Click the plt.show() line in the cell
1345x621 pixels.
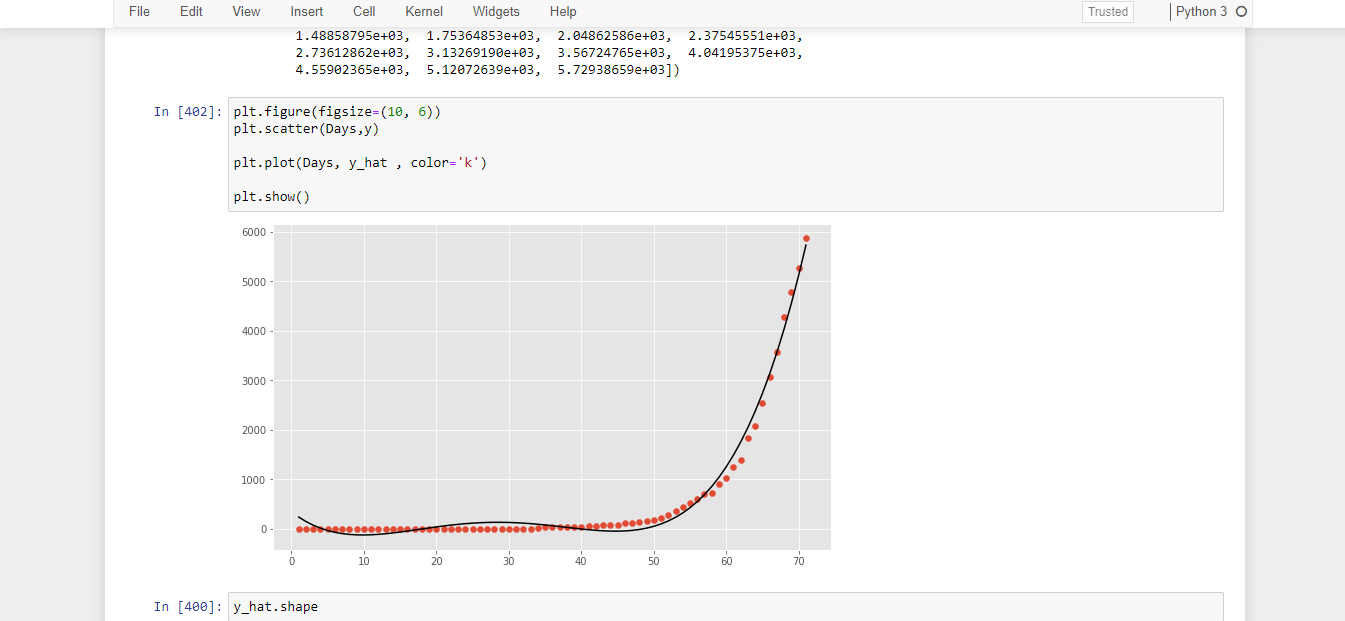(272, 196)
